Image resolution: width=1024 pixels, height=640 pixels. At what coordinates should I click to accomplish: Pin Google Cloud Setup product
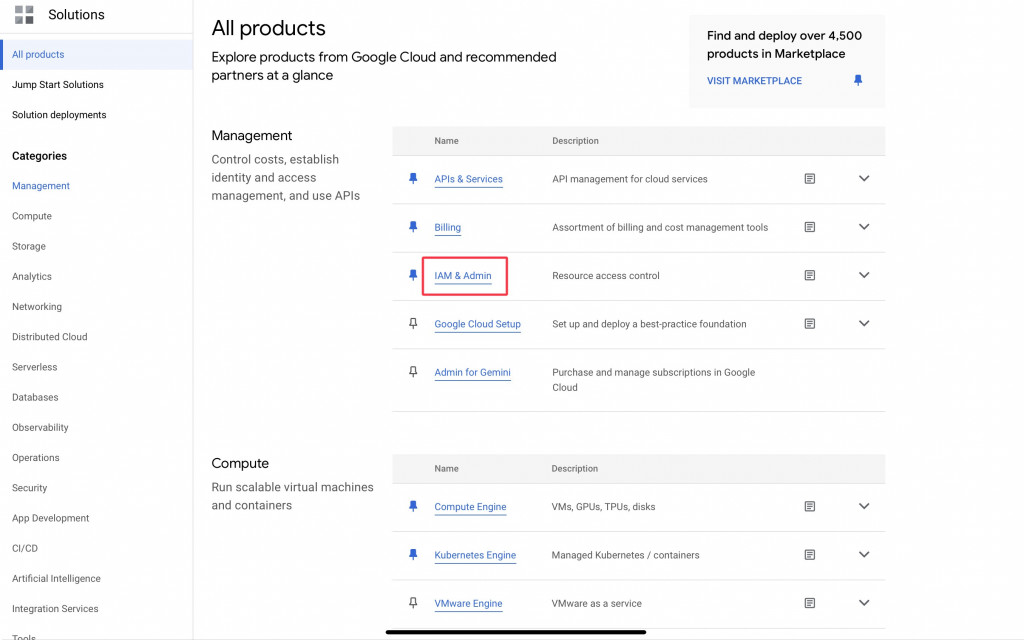point(413,324)
